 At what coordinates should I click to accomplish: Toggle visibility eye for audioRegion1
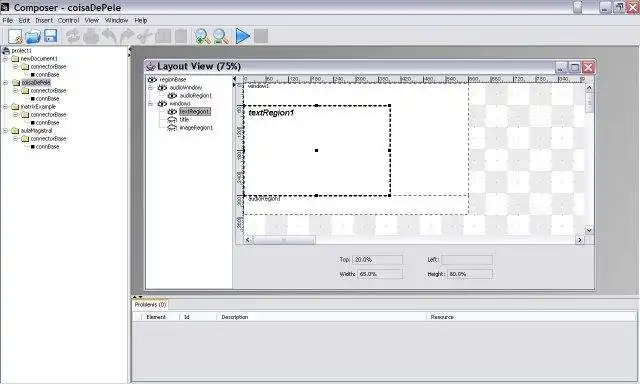[172, 96]
